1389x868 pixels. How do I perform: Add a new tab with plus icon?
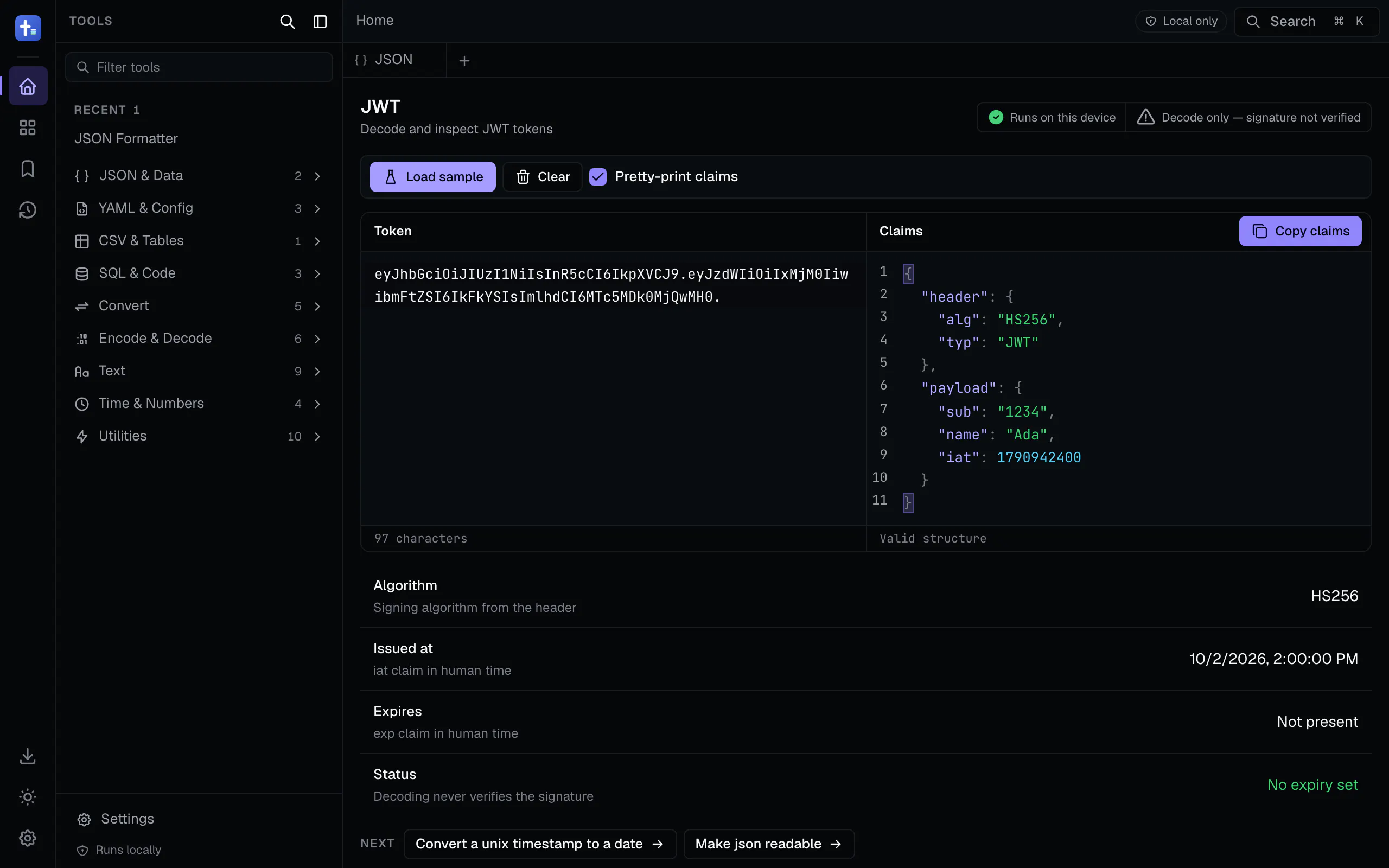(464, 60)
